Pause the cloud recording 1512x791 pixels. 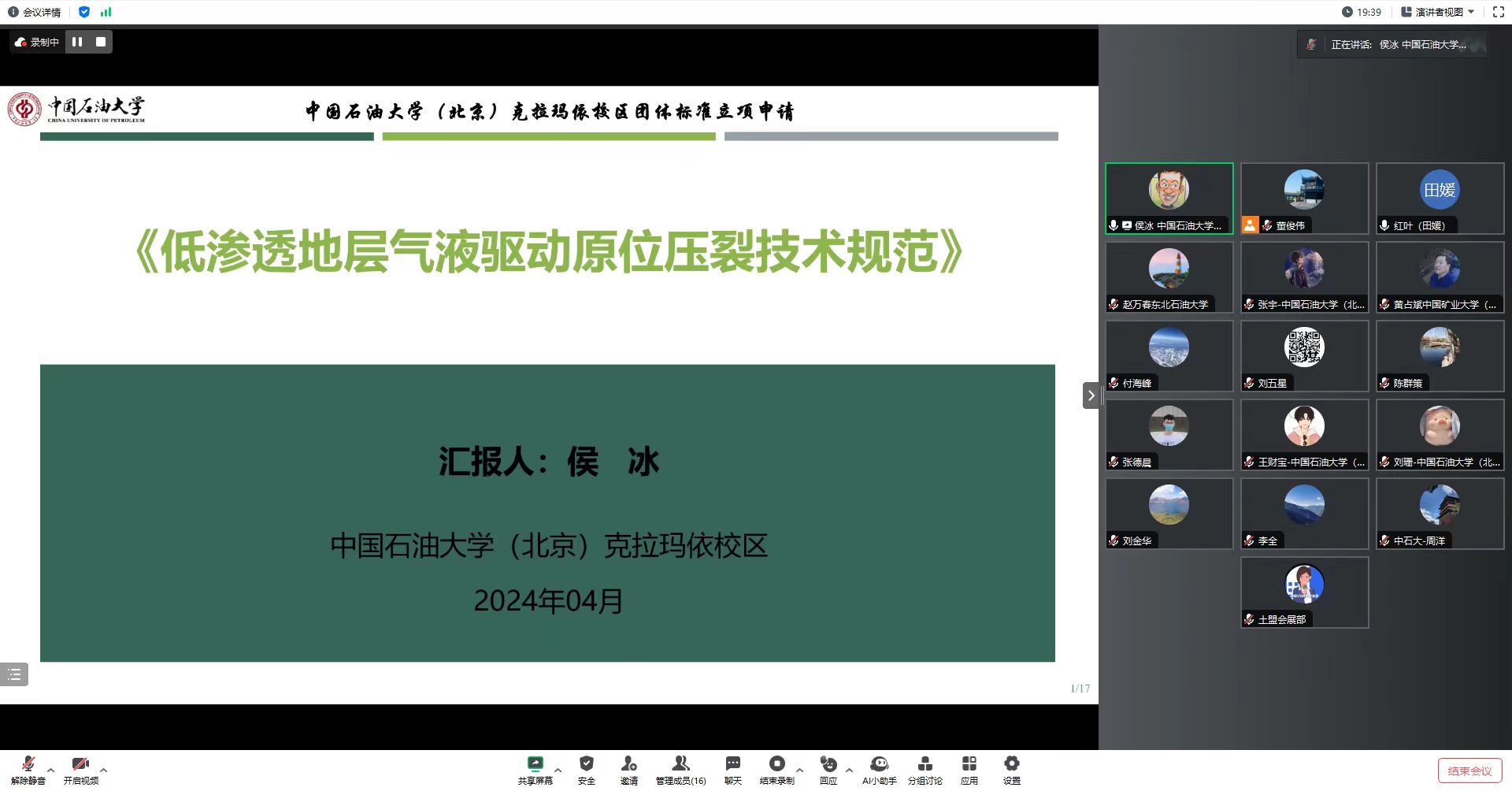pos(77,42)
